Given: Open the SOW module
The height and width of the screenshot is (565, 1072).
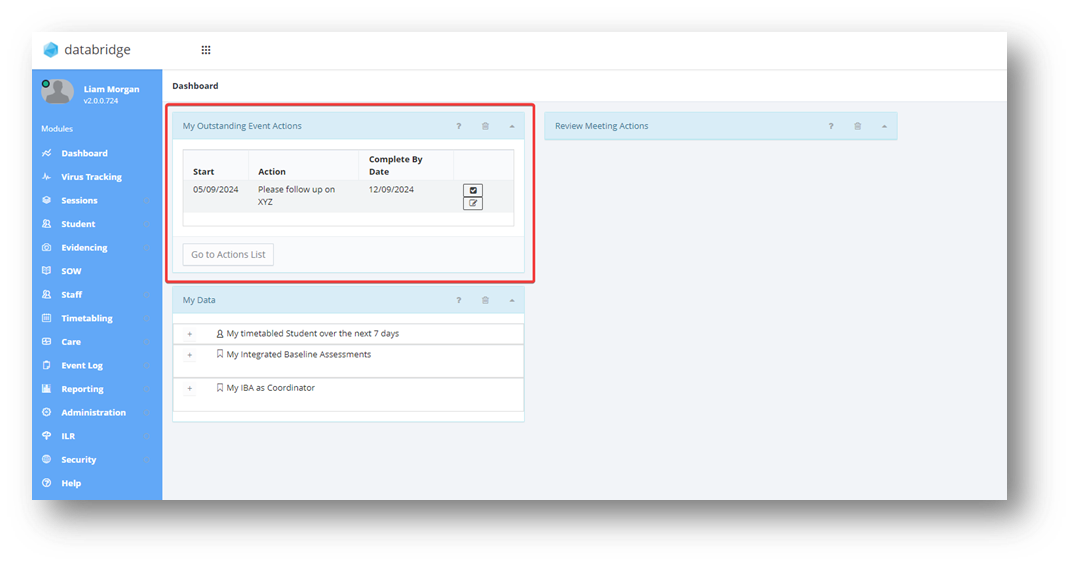Looking at the screenshot, I should pos(71,271).
